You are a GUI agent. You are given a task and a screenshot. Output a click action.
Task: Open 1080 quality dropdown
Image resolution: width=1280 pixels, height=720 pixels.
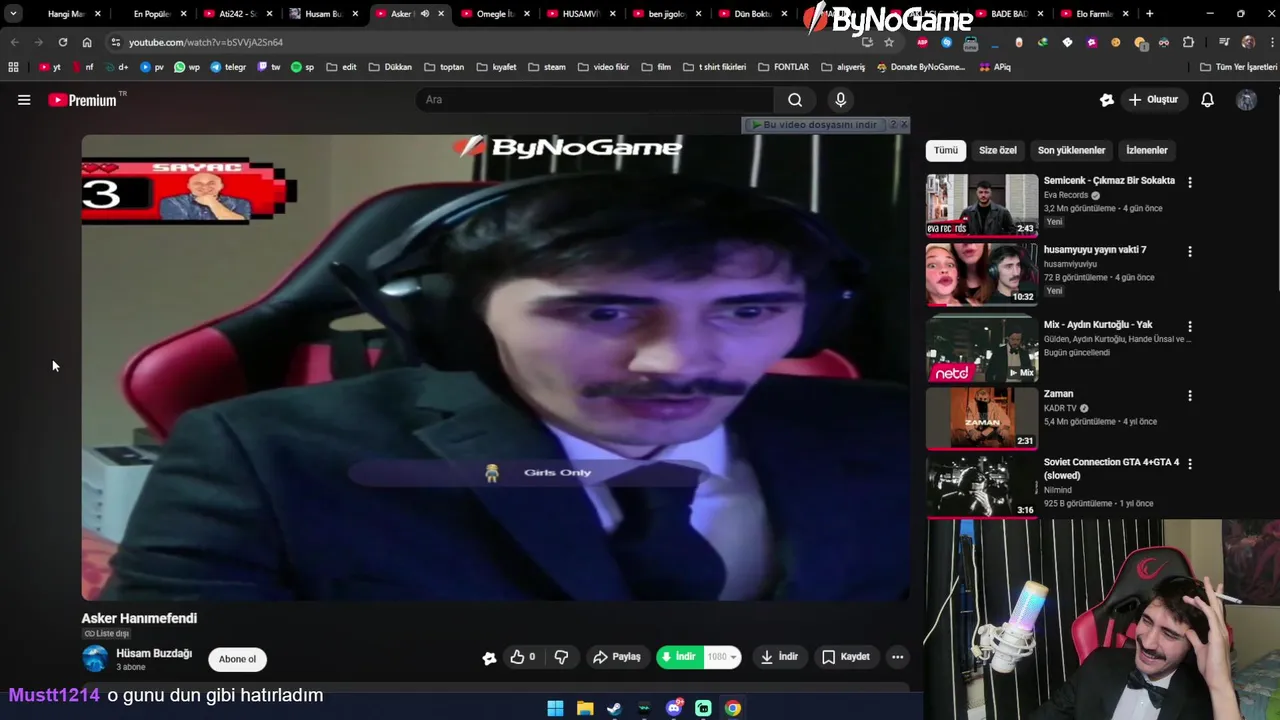pyautogui.click(x=721, y=657)
